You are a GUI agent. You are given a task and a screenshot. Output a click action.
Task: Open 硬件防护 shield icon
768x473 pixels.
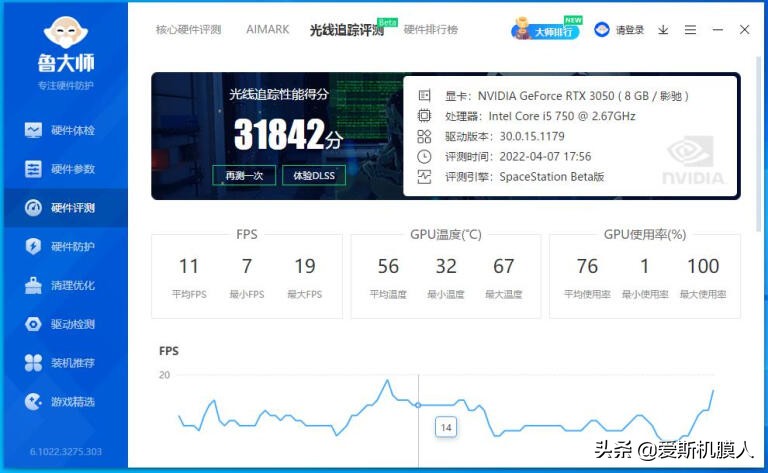point(33,246)
